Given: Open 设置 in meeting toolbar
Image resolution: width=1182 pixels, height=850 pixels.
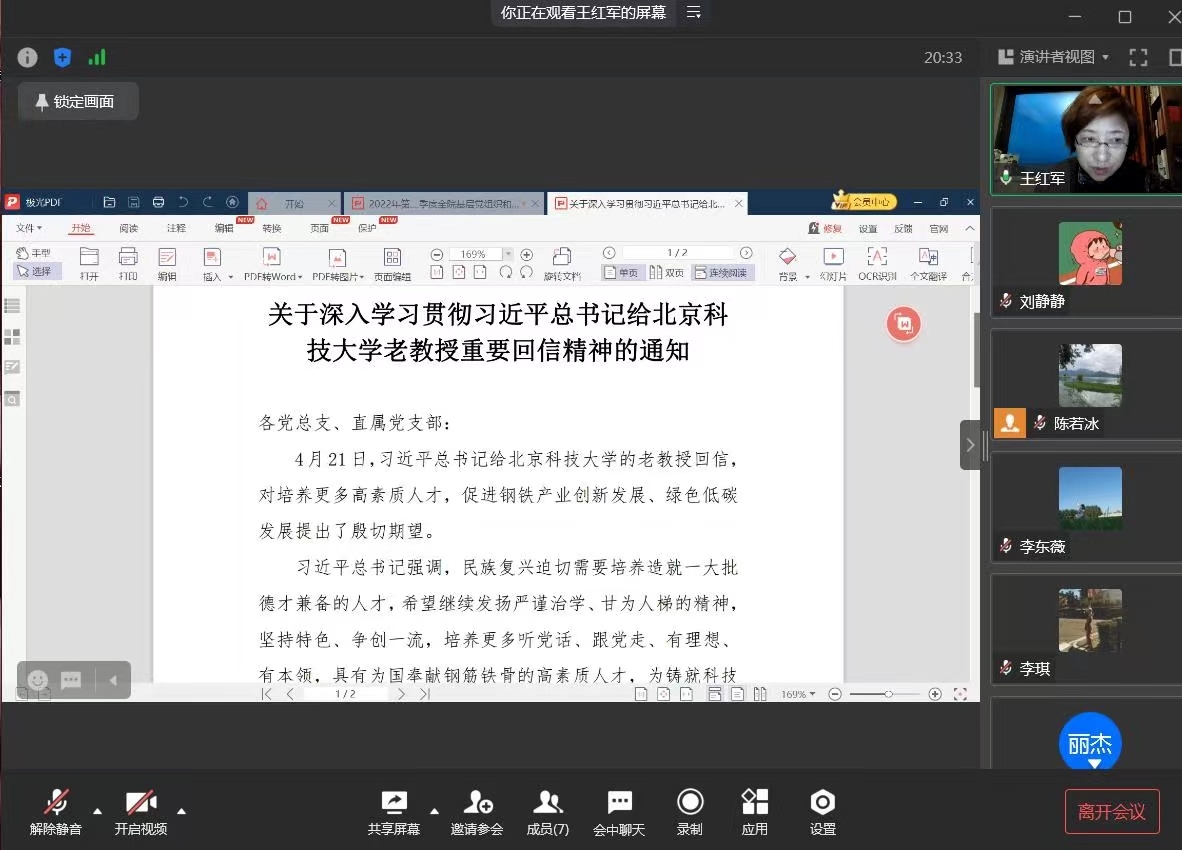Looking at the screenshot, I should 822,812.
